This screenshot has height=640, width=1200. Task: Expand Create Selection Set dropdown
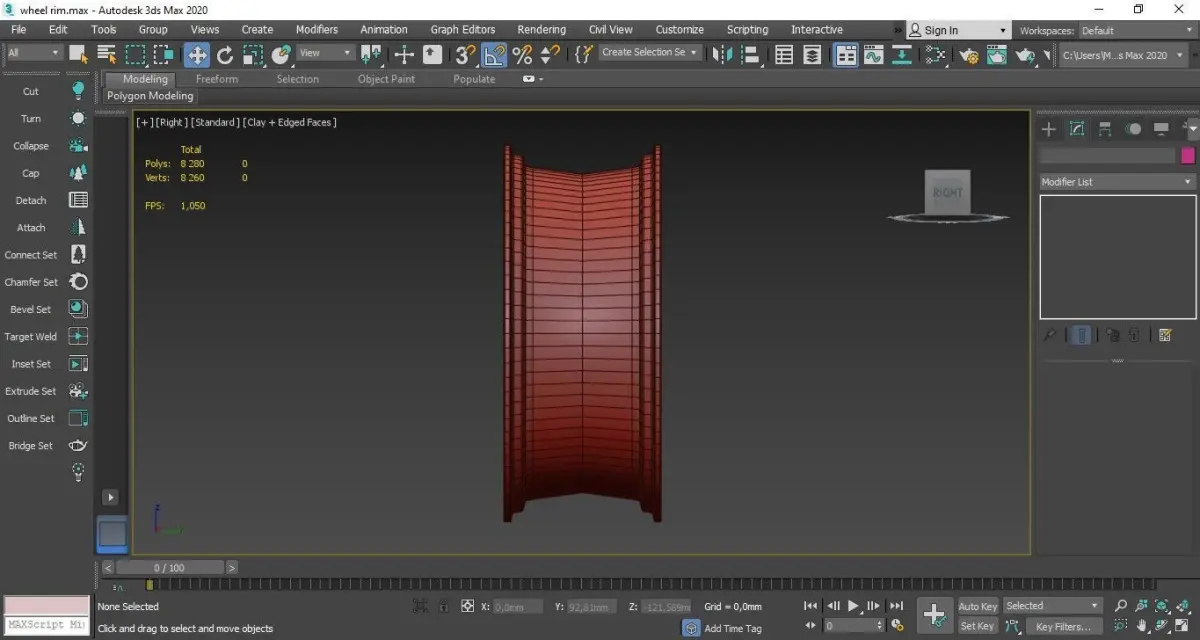coord(650,53)
